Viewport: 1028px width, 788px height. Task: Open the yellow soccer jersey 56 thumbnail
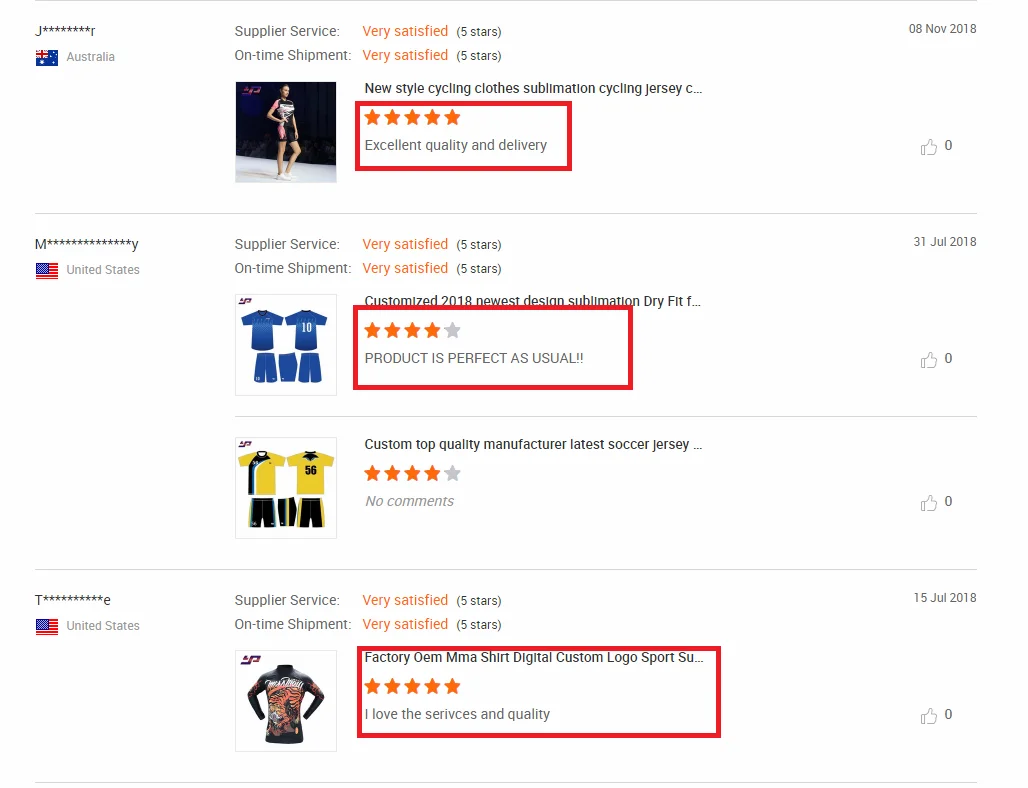tap(286, 488)
